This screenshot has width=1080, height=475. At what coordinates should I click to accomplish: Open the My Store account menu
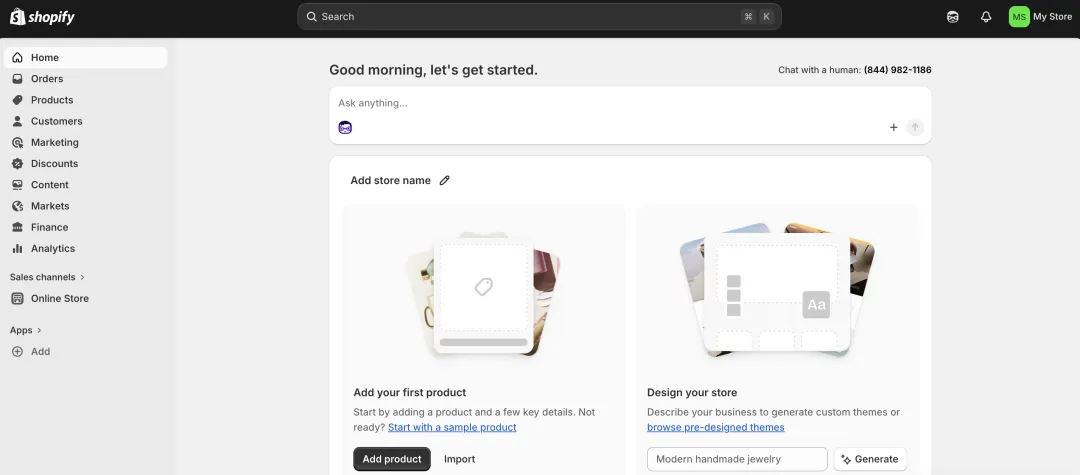pyautogui.click(x=1052, y=17)
